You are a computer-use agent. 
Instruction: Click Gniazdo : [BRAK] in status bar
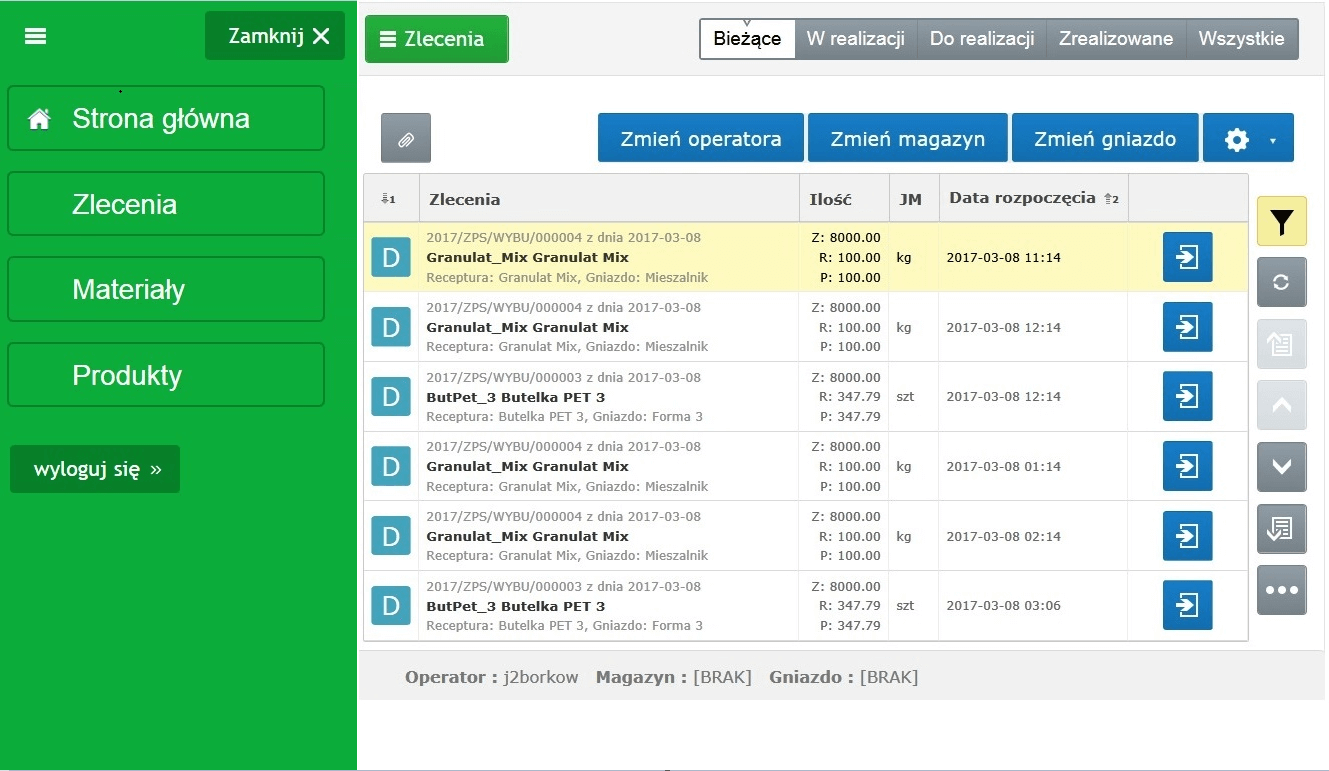(x=843, y=677)
